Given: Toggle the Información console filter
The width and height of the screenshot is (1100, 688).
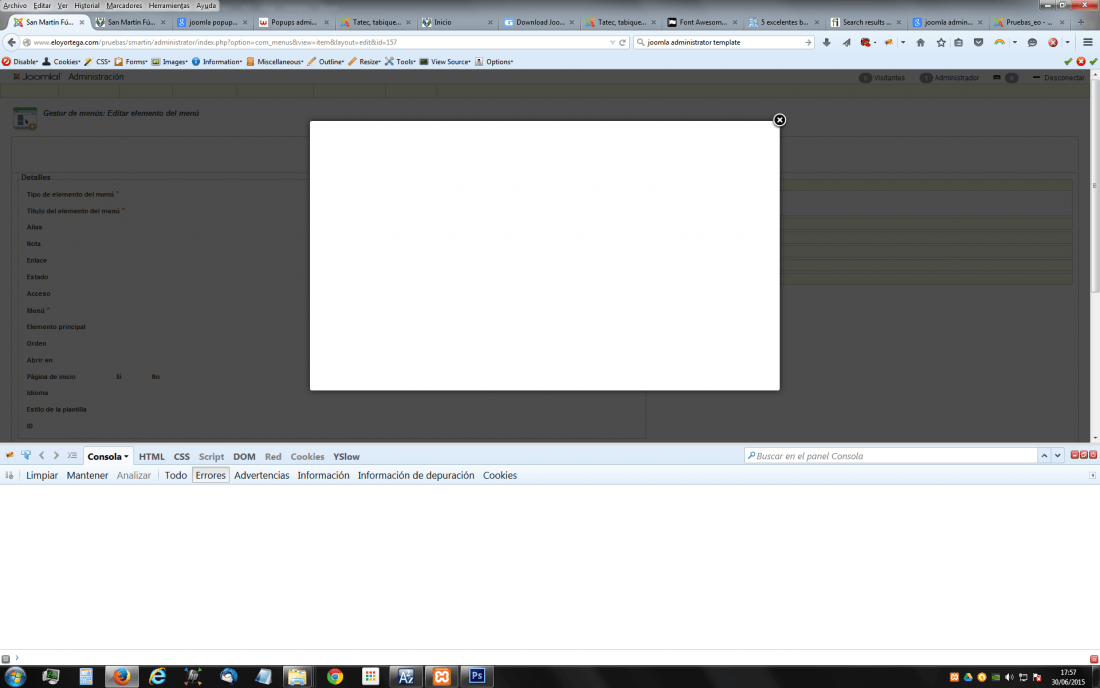Looking at the screenshot, I should 323,475.
